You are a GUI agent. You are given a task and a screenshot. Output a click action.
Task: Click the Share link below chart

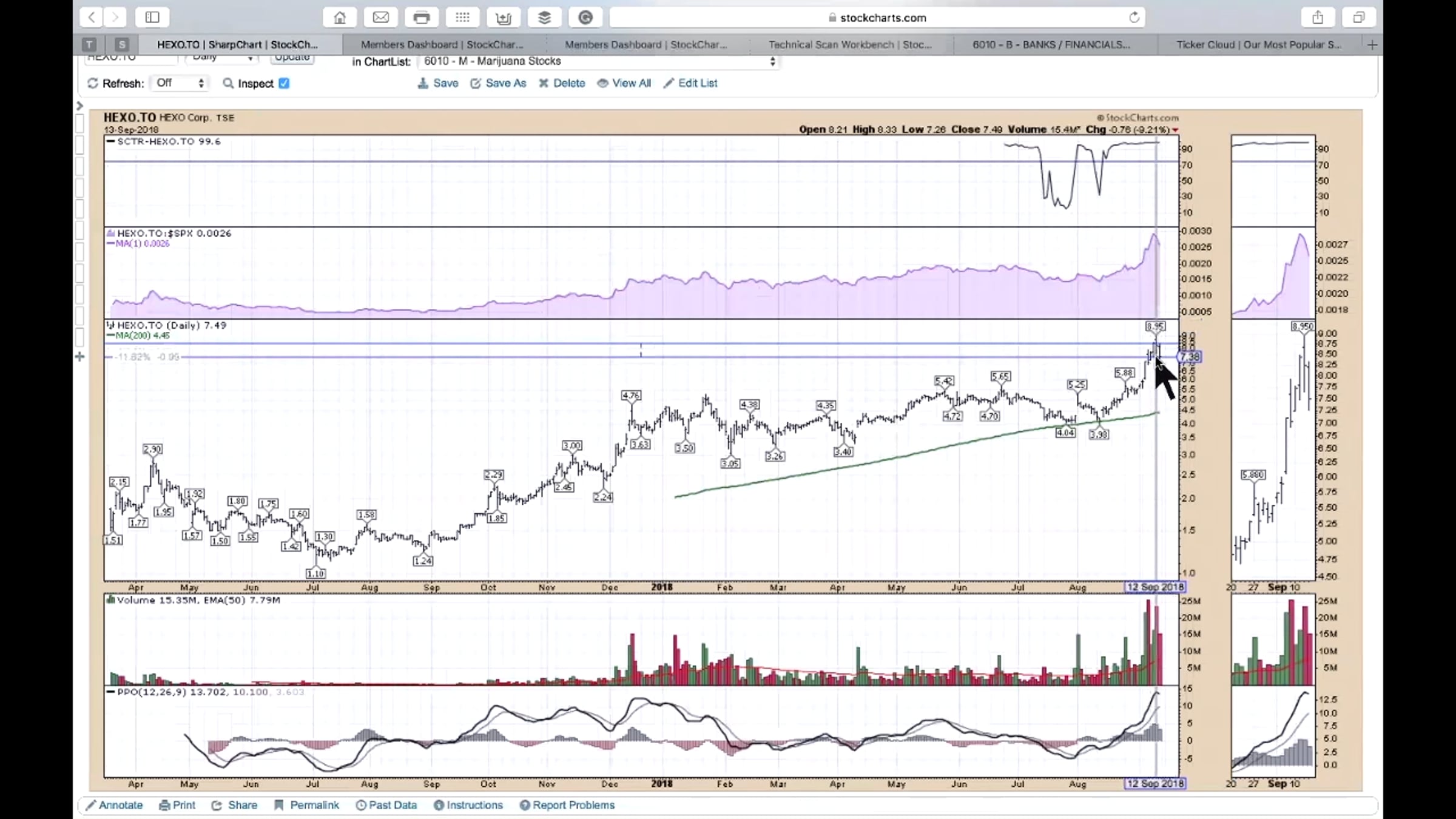tap(235, 805)
